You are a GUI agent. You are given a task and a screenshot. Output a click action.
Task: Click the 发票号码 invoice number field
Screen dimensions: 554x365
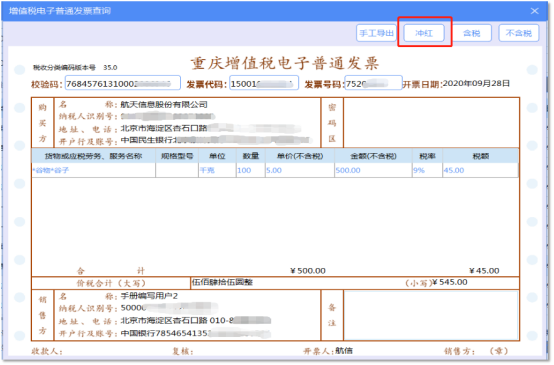[373, 83]
